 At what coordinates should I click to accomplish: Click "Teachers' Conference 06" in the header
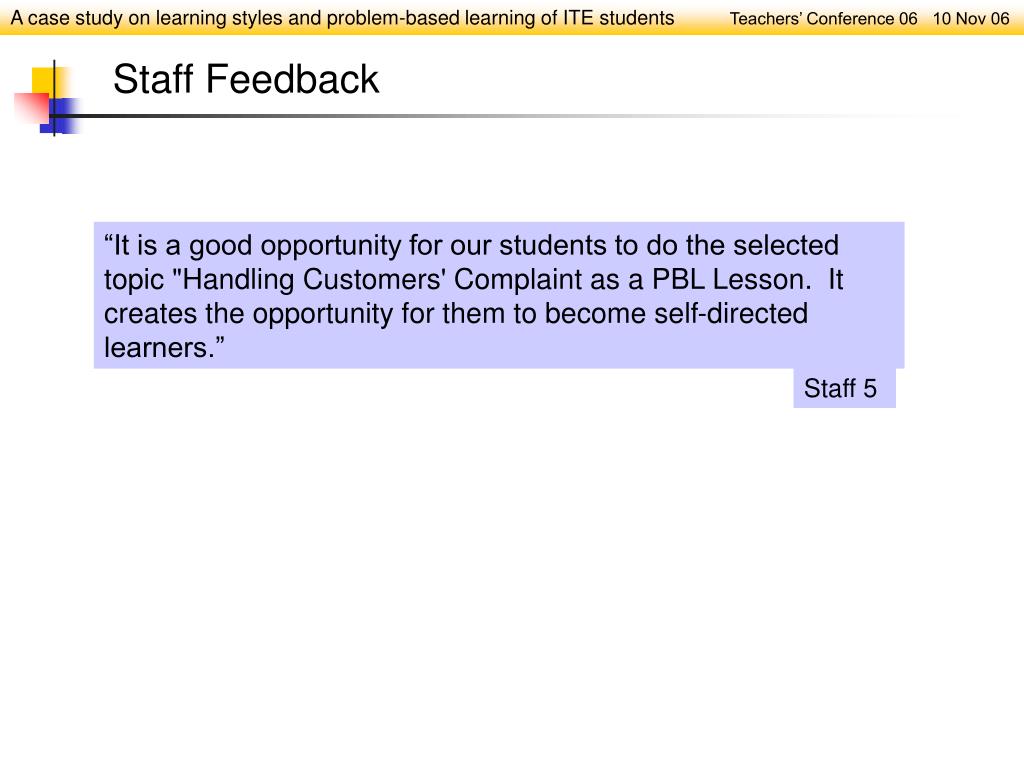coord(823,18)
